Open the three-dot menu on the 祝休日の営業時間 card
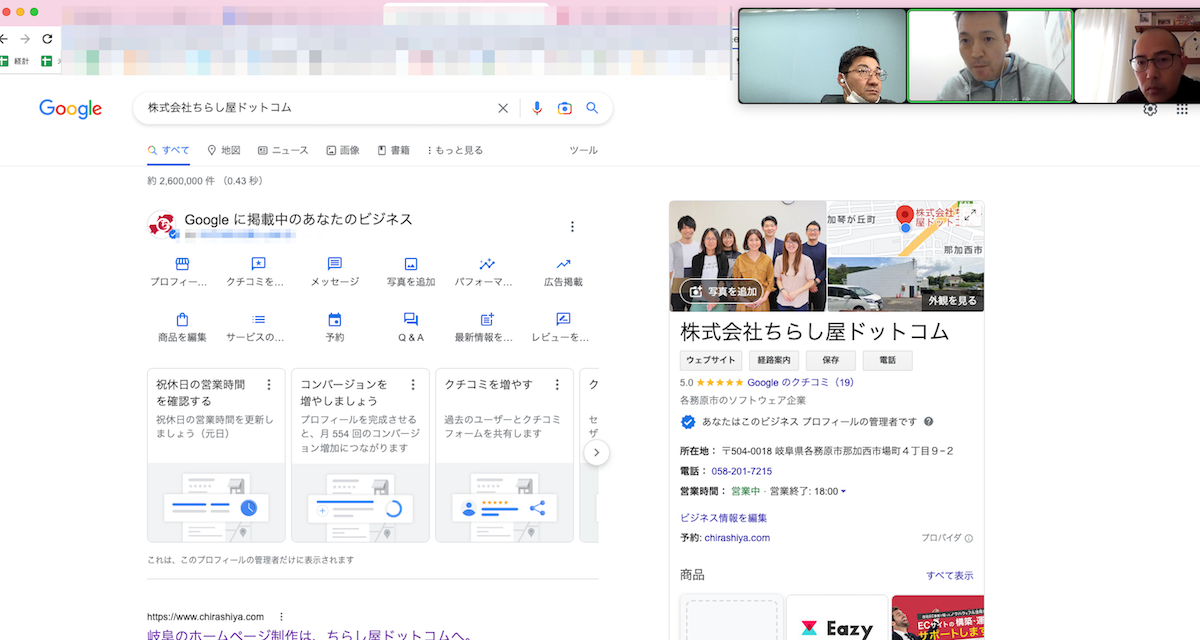The height and width of the screenshot is (640, 1200). coord(269,385)
